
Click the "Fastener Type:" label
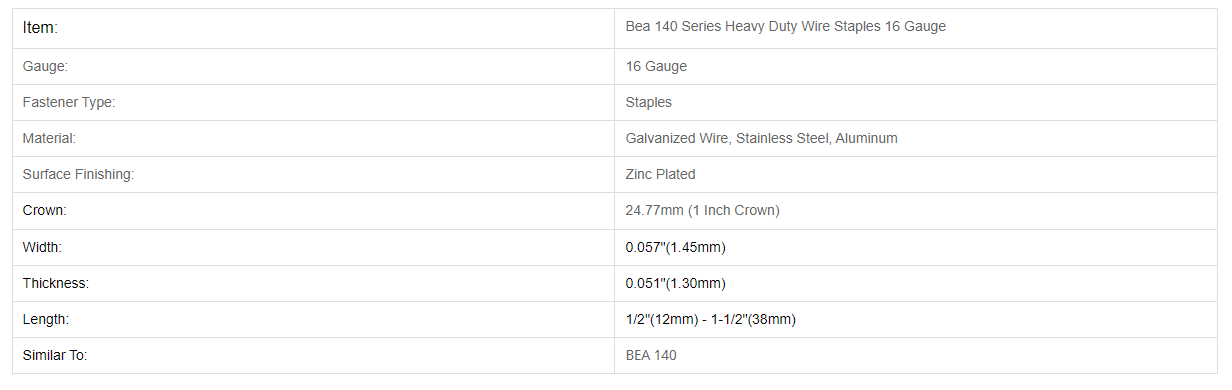pyautogui.click(x=69, y=103)
